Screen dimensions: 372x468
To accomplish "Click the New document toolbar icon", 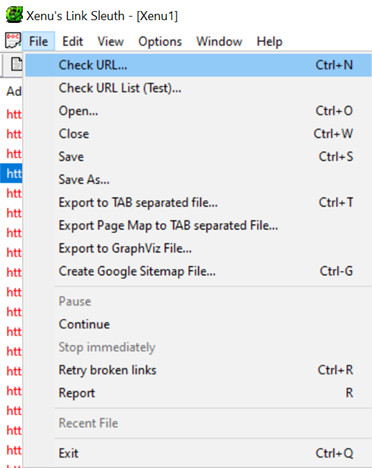I will [x=16, y=64].
